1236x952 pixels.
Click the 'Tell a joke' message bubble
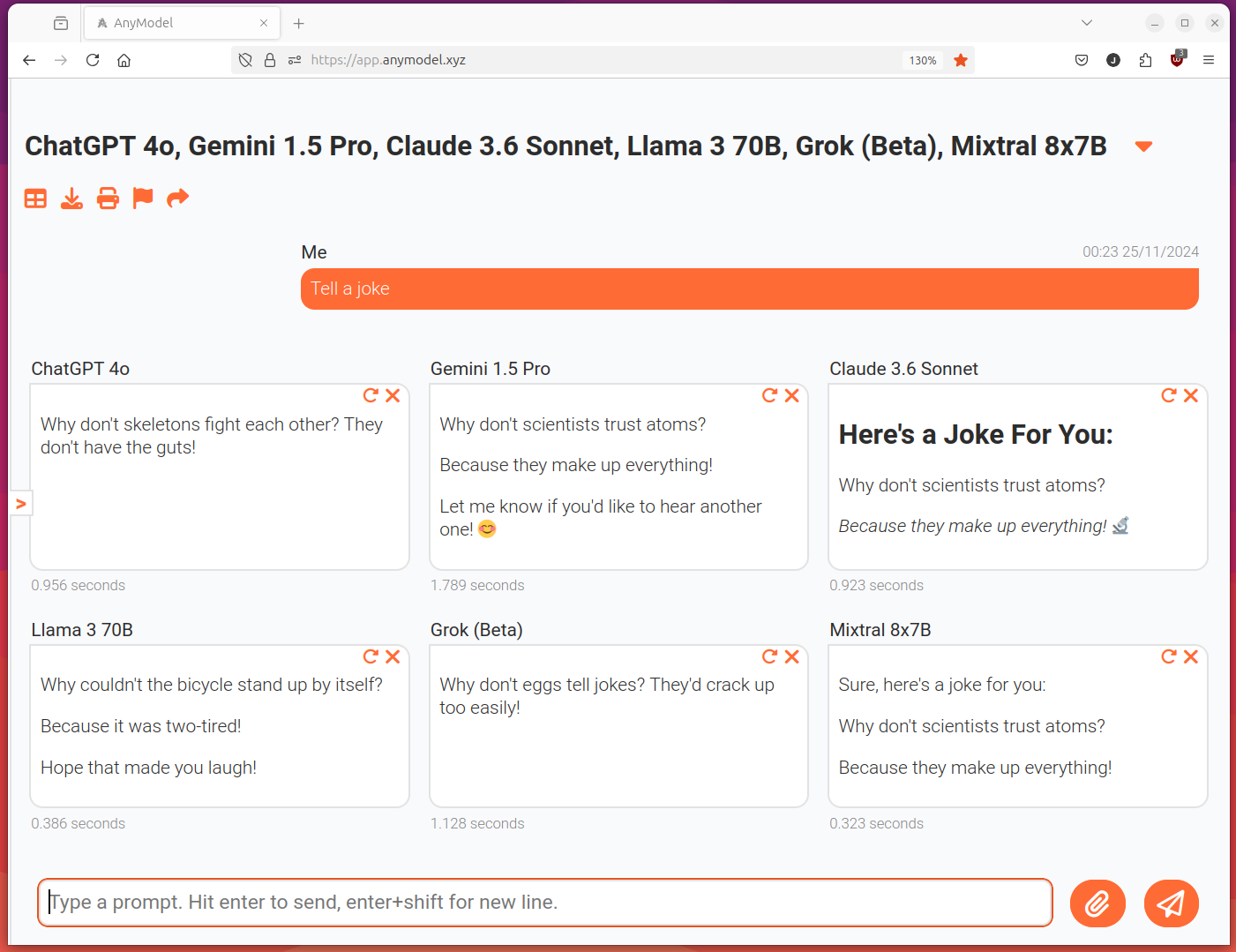pyautogui.click(x=750, y=289)
